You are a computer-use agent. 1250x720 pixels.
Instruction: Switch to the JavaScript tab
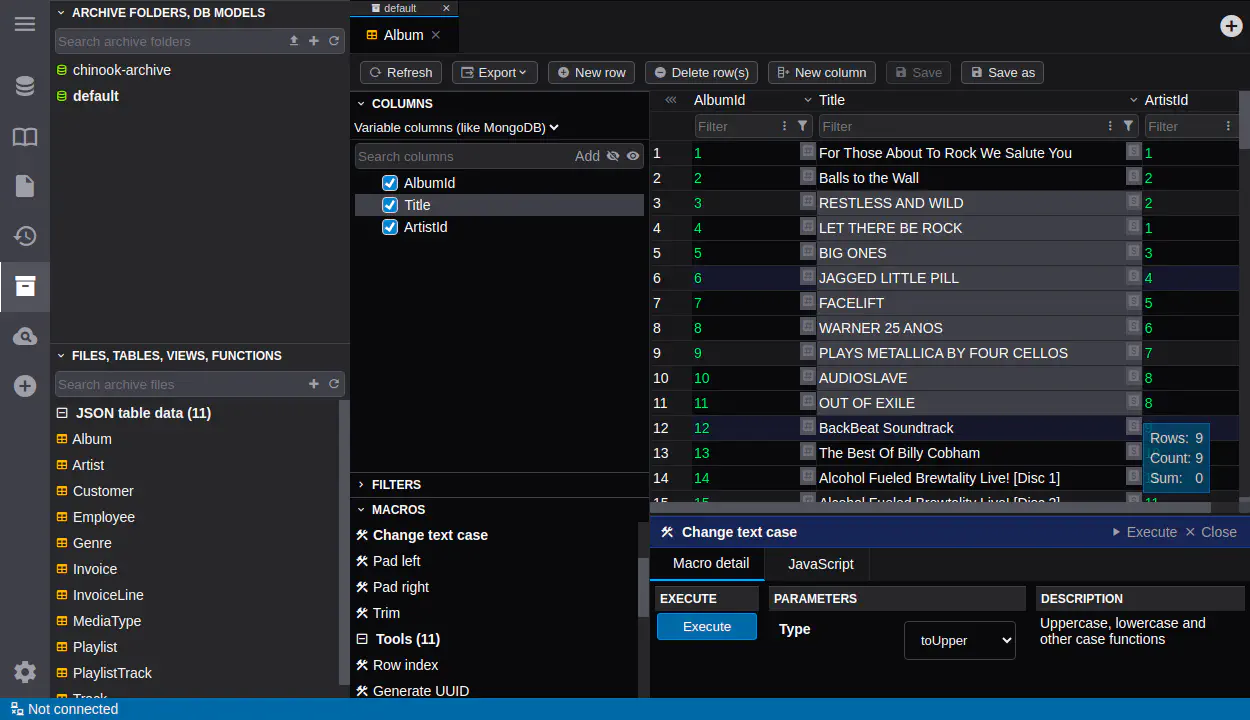(820, 564)
